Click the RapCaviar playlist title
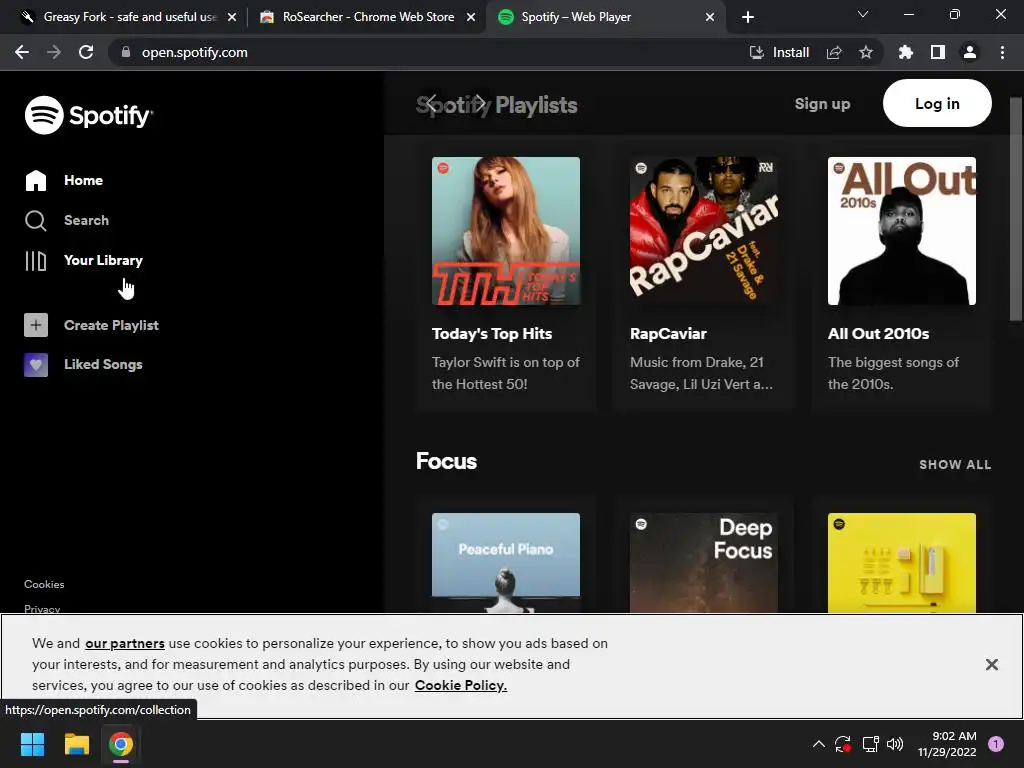Screen dimensions: 1024x768 [x=668, y=334]
